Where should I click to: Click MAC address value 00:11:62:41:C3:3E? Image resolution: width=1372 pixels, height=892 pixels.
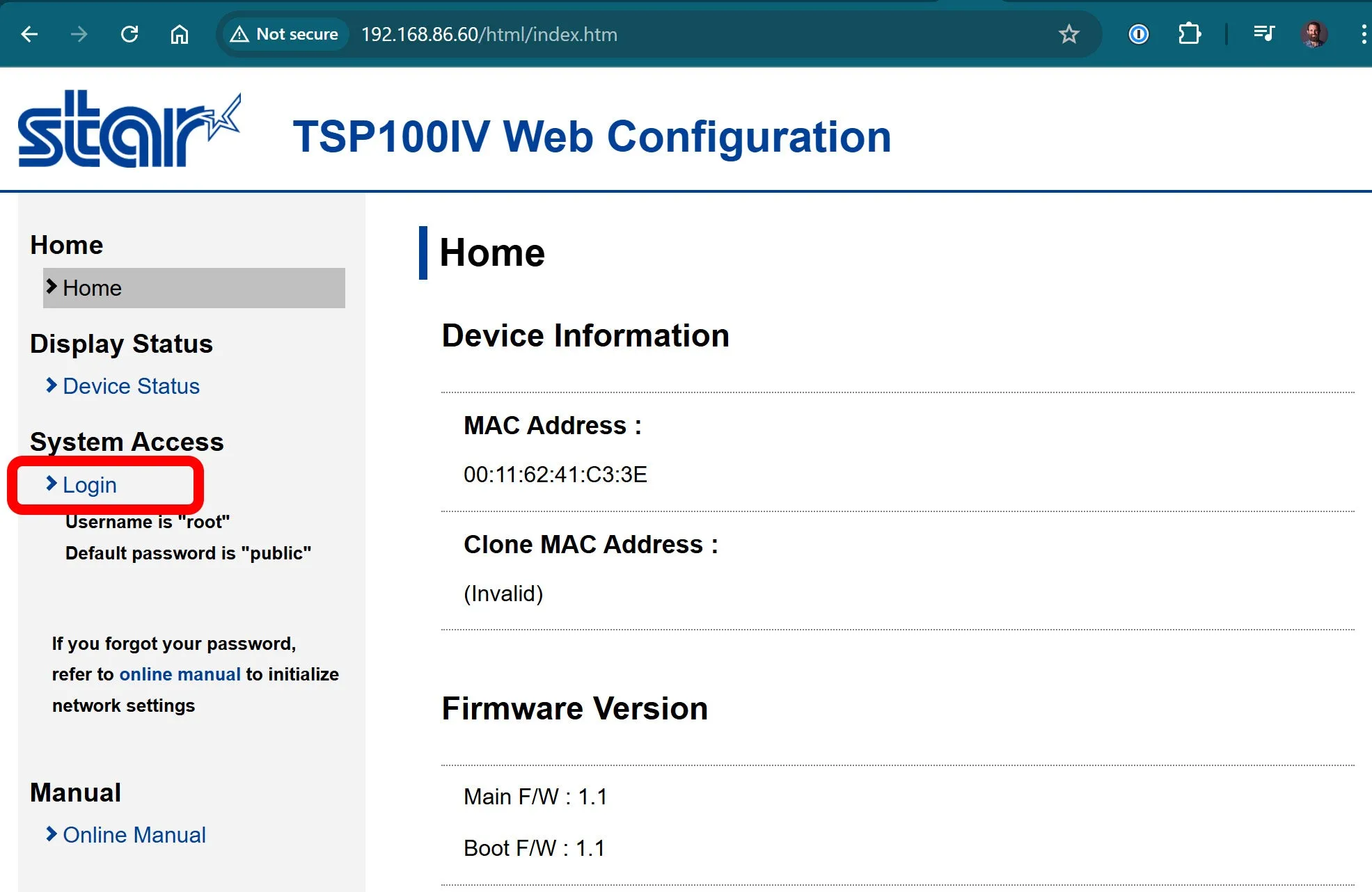555,475
